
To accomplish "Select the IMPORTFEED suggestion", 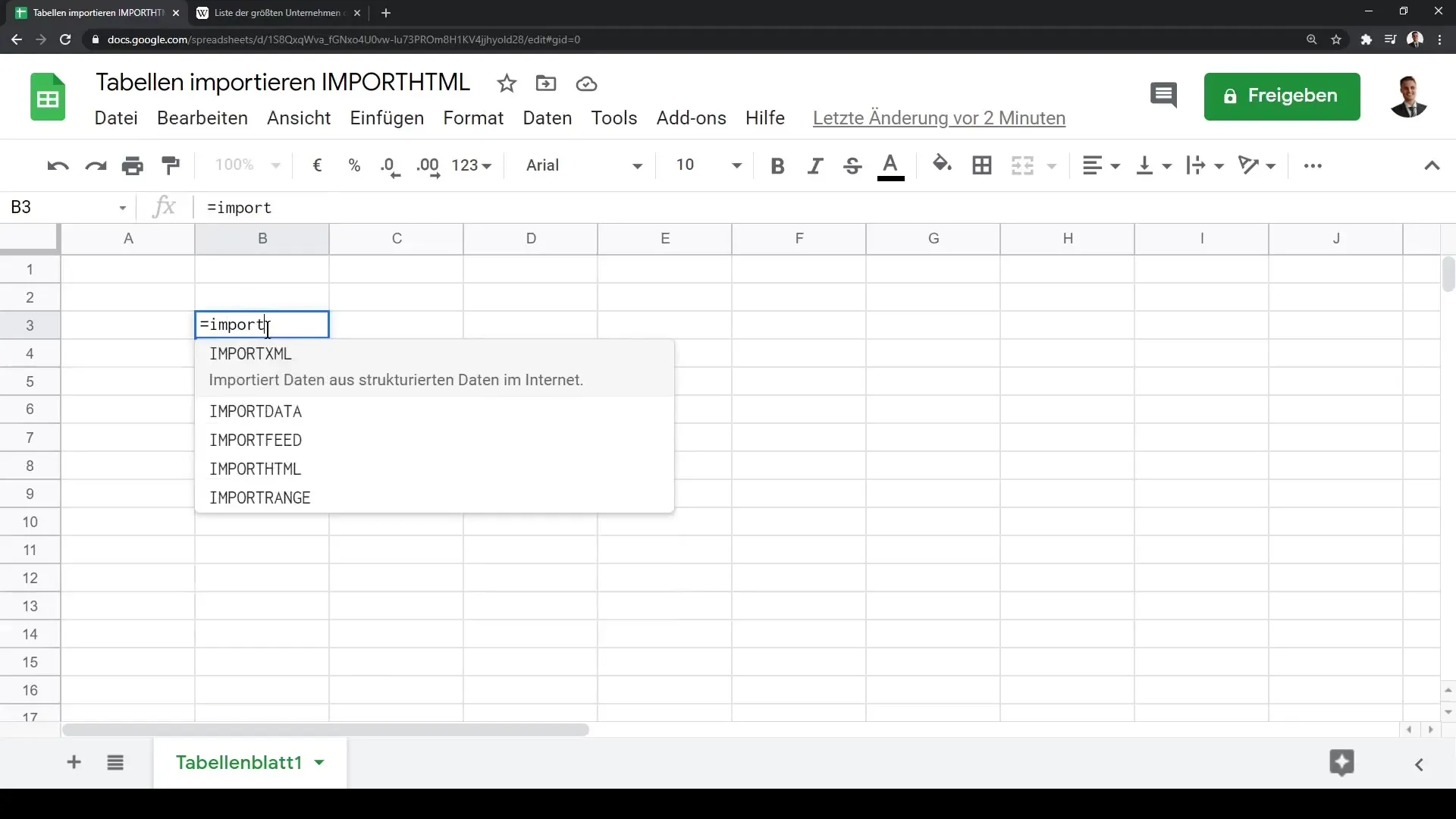I will [435, 441].
